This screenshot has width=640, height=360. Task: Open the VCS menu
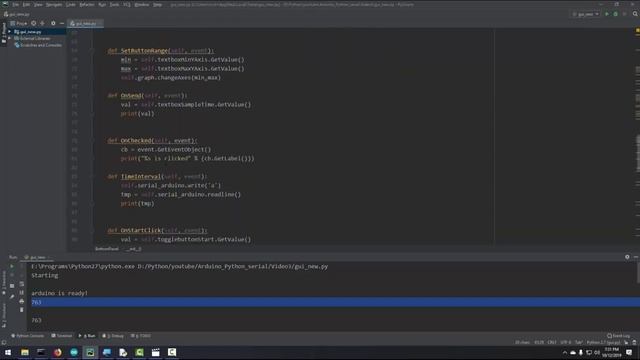click(x=127, y=4)
